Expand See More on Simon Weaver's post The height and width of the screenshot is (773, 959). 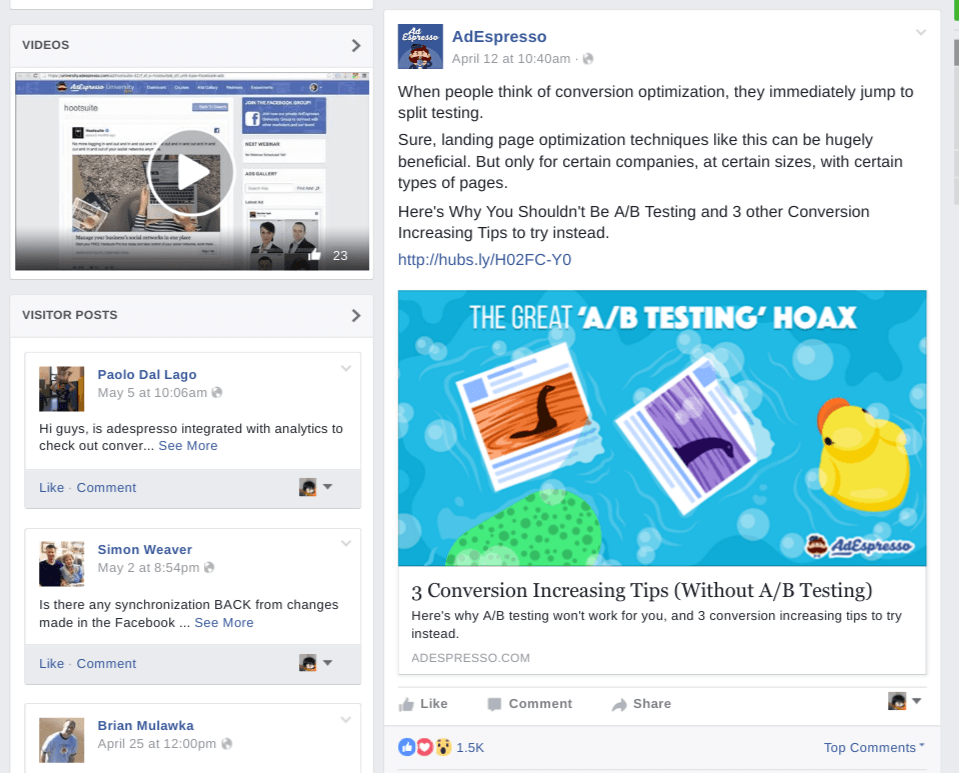(224, 623)
